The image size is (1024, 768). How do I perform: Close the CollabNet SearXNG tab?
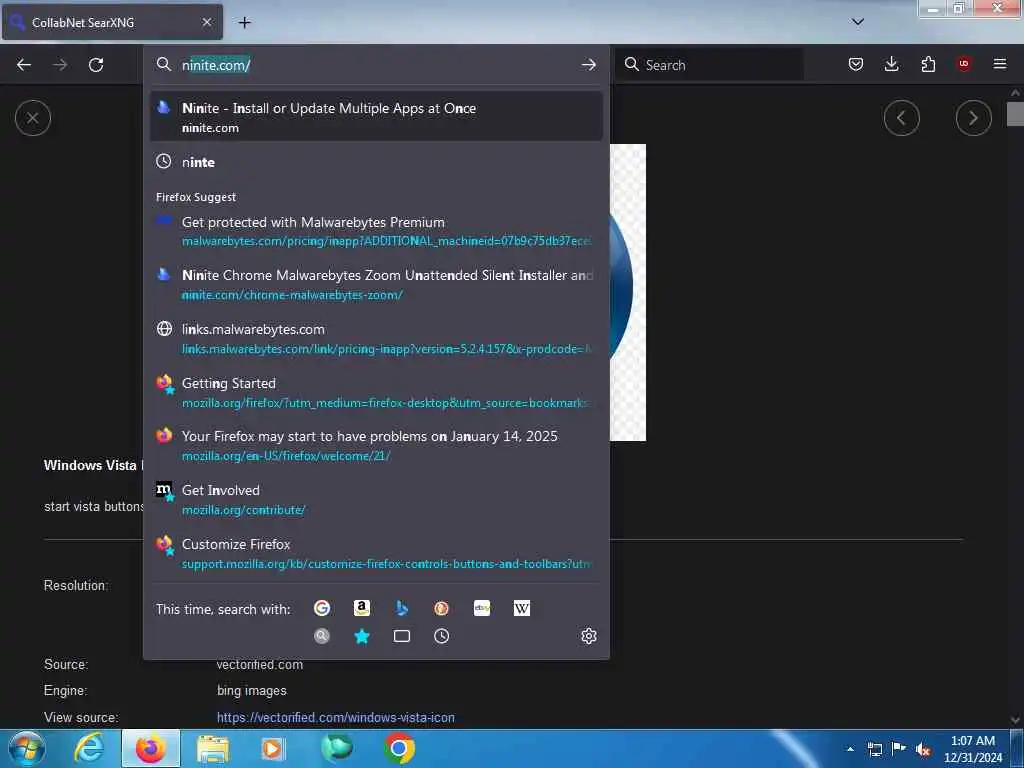[x=207, y=22]
